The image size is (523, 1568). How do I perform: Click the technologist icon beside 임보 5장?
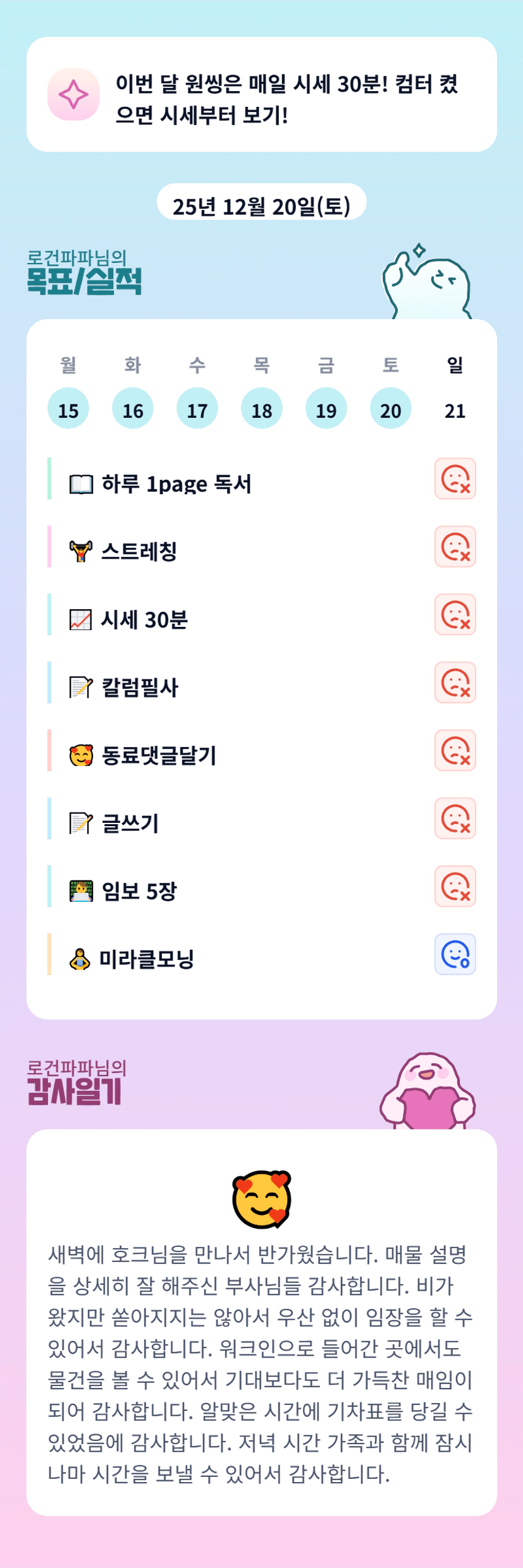pyautogui.click(x=81, y=891)
